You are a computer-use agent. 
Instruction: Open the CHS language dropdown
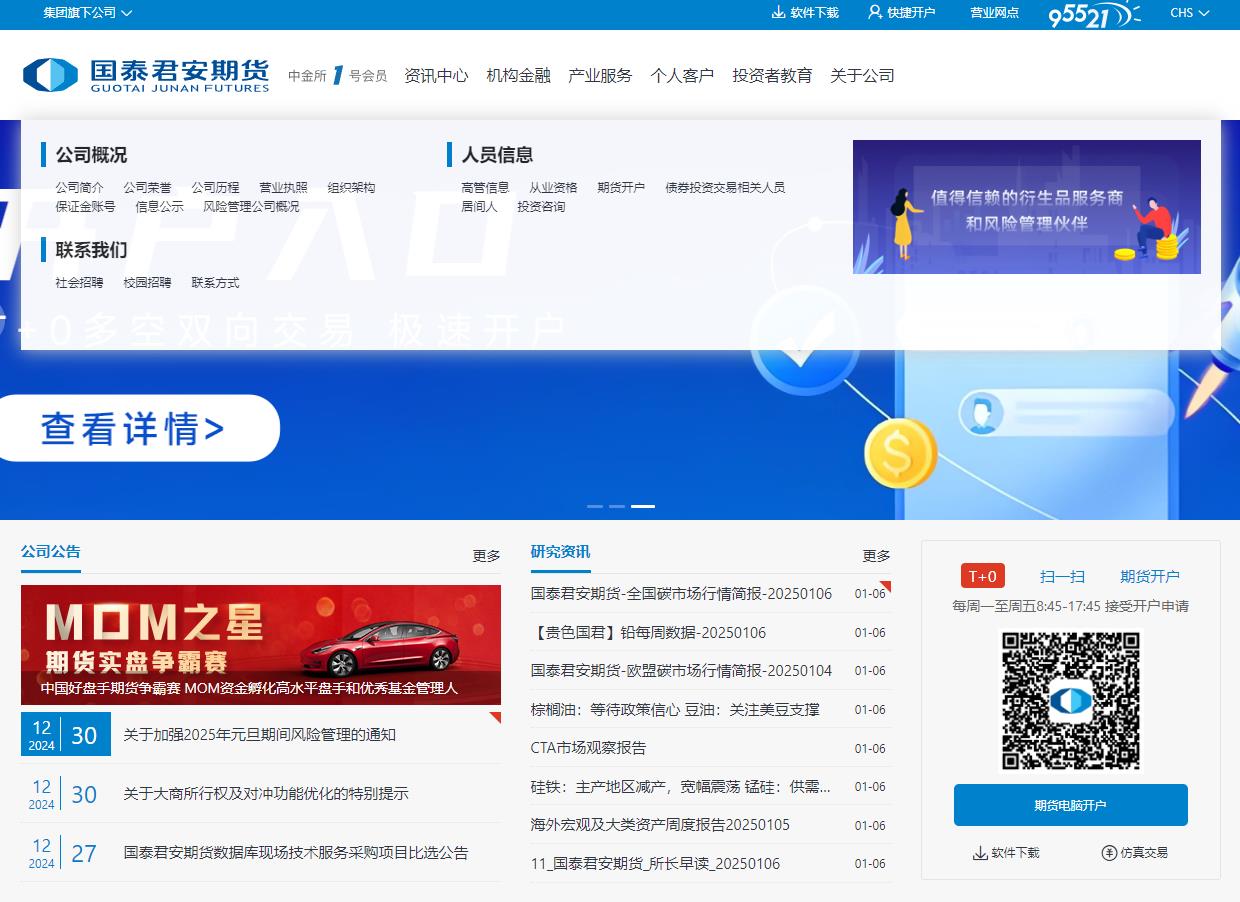(1190, 13)
